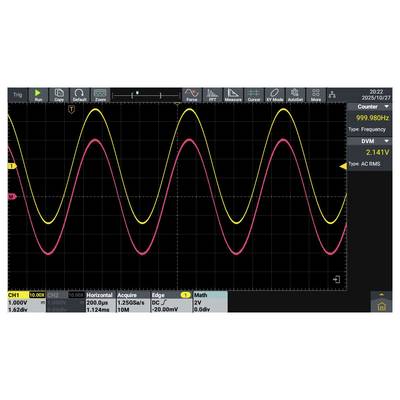Image resolution: width=400 pixels, height=400 pixels.
Task: Click the waveform position overview slider
Action: 146,95
